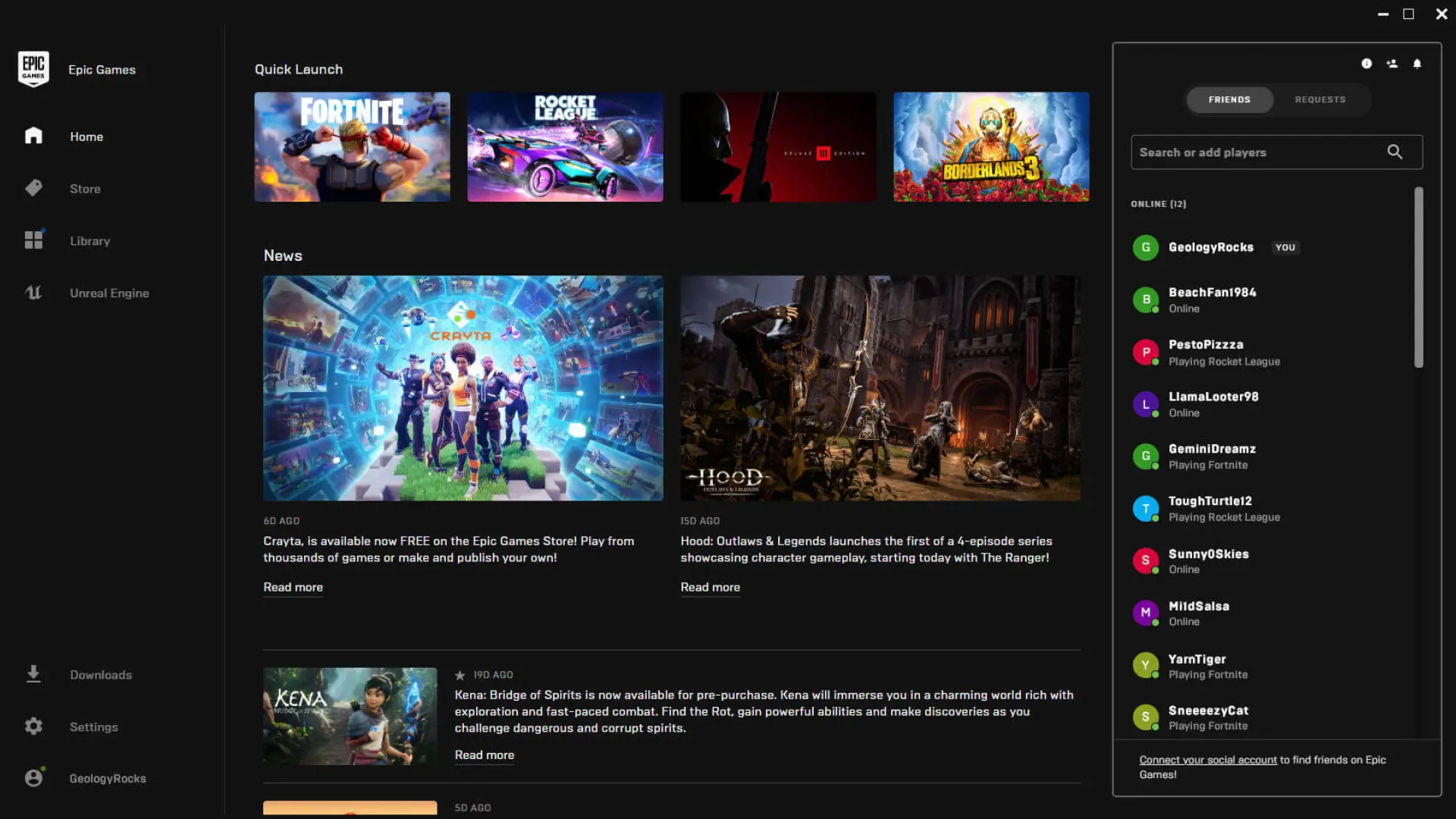
Task: Read more about the Crayta news
Action: click(293, 587)
